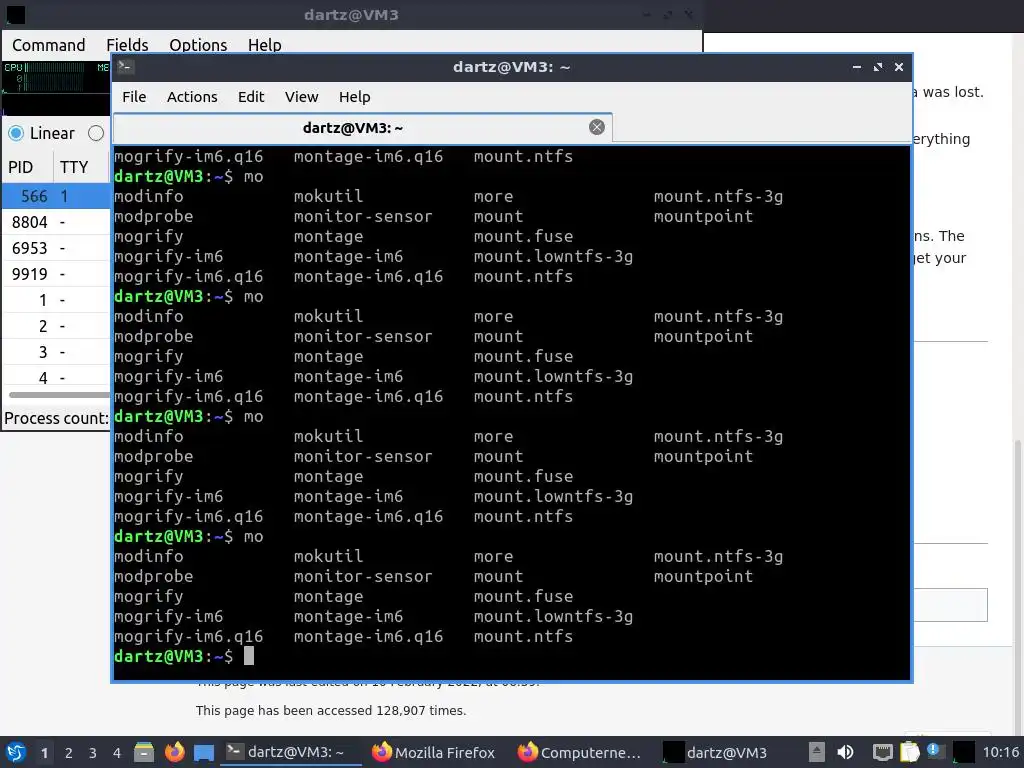This screenshot has width=1024, height=768.
Task: Select process row with PID 566
Action: click(56, 196)
